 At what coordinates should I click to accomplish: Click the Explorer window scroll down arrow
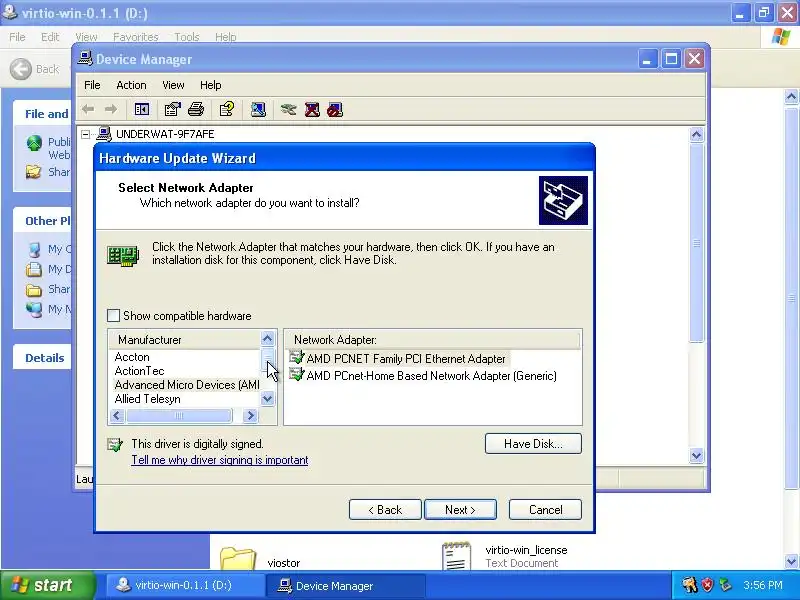coord(791,562)
